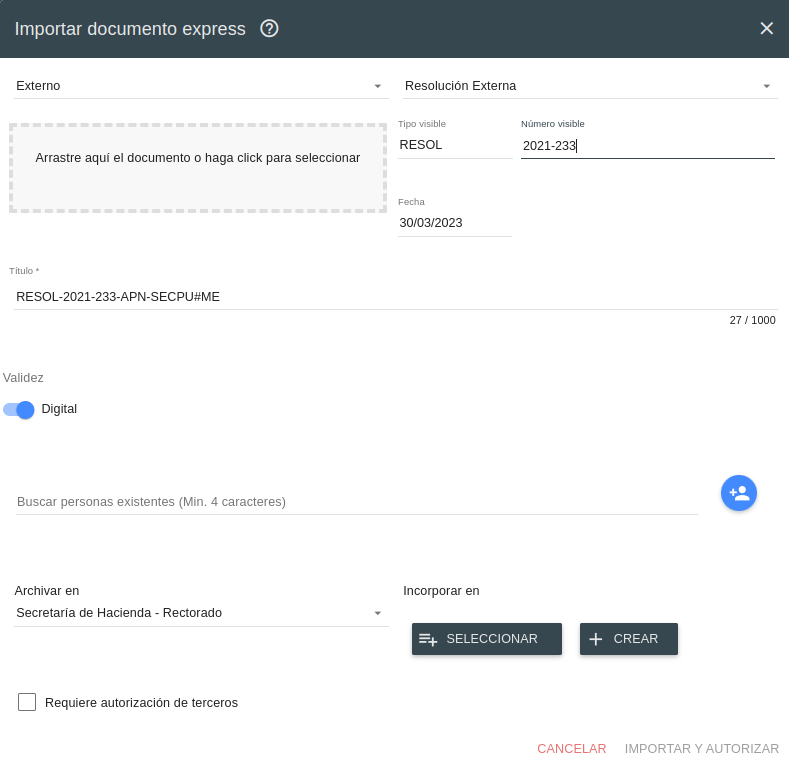Open the Resolución Externa dropdown

590,86
